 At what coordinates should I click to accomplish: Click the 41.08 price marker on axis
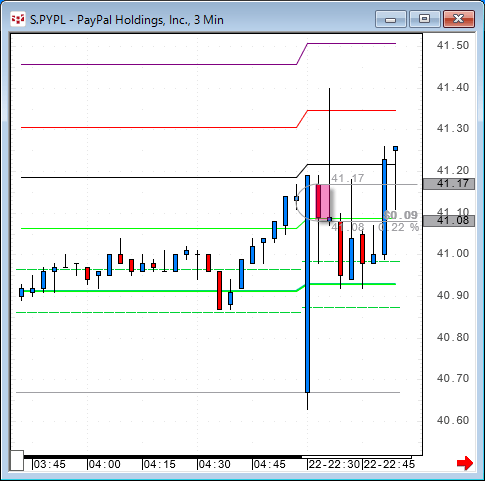[449, 221]
